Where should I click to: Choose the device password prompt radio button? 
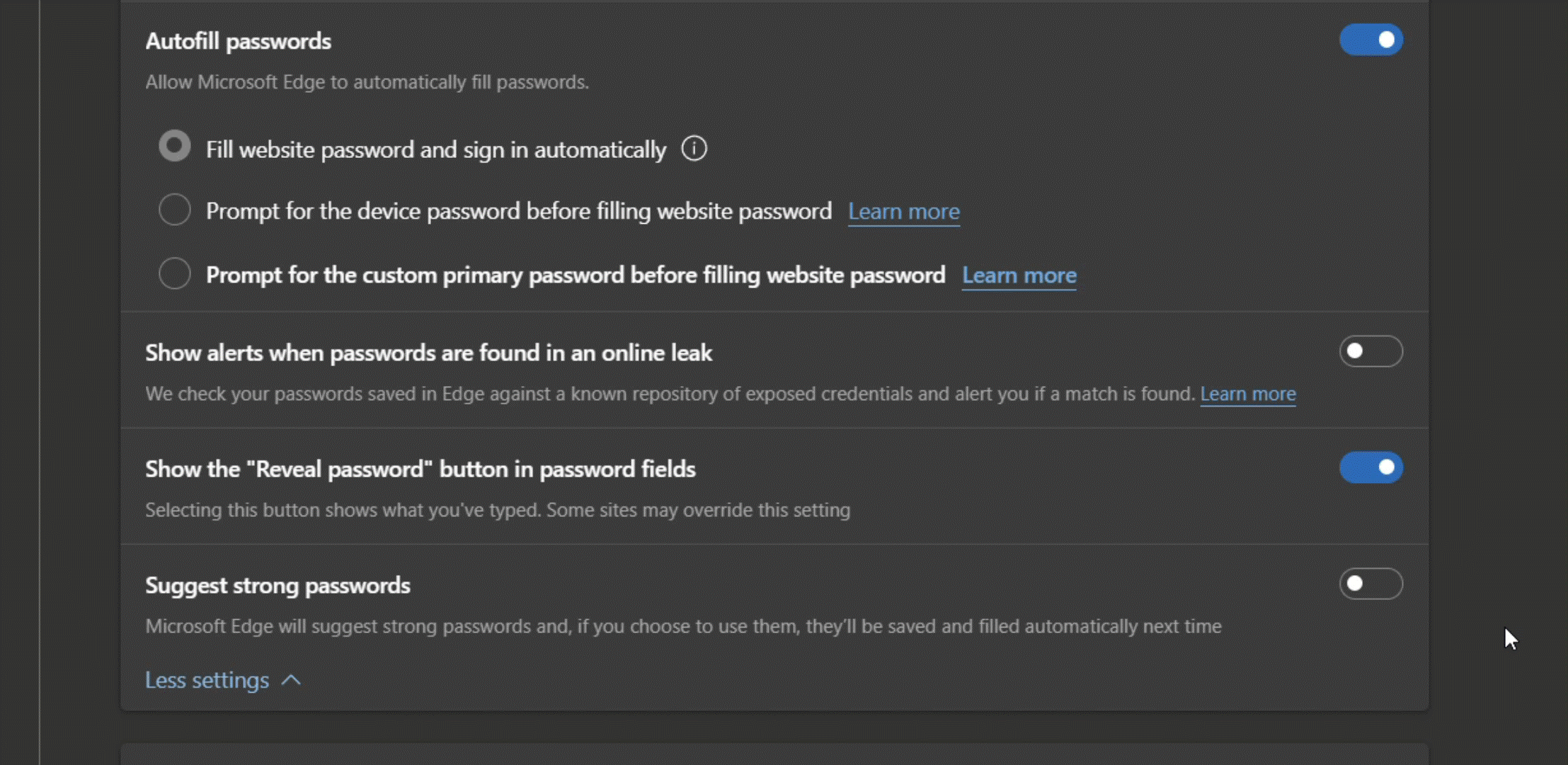pos(175,210)
